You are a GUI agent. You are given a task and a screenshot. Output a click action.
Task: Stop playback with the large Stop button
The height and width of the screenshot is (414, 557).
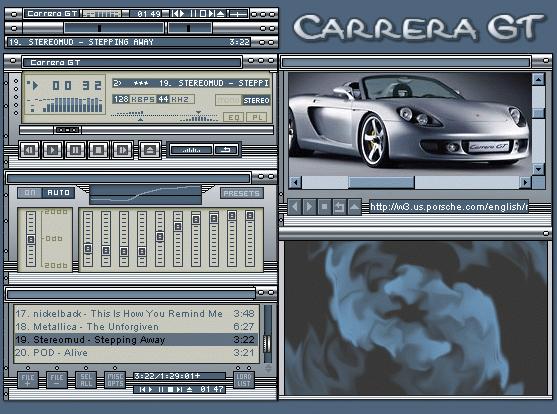point(98,150)
